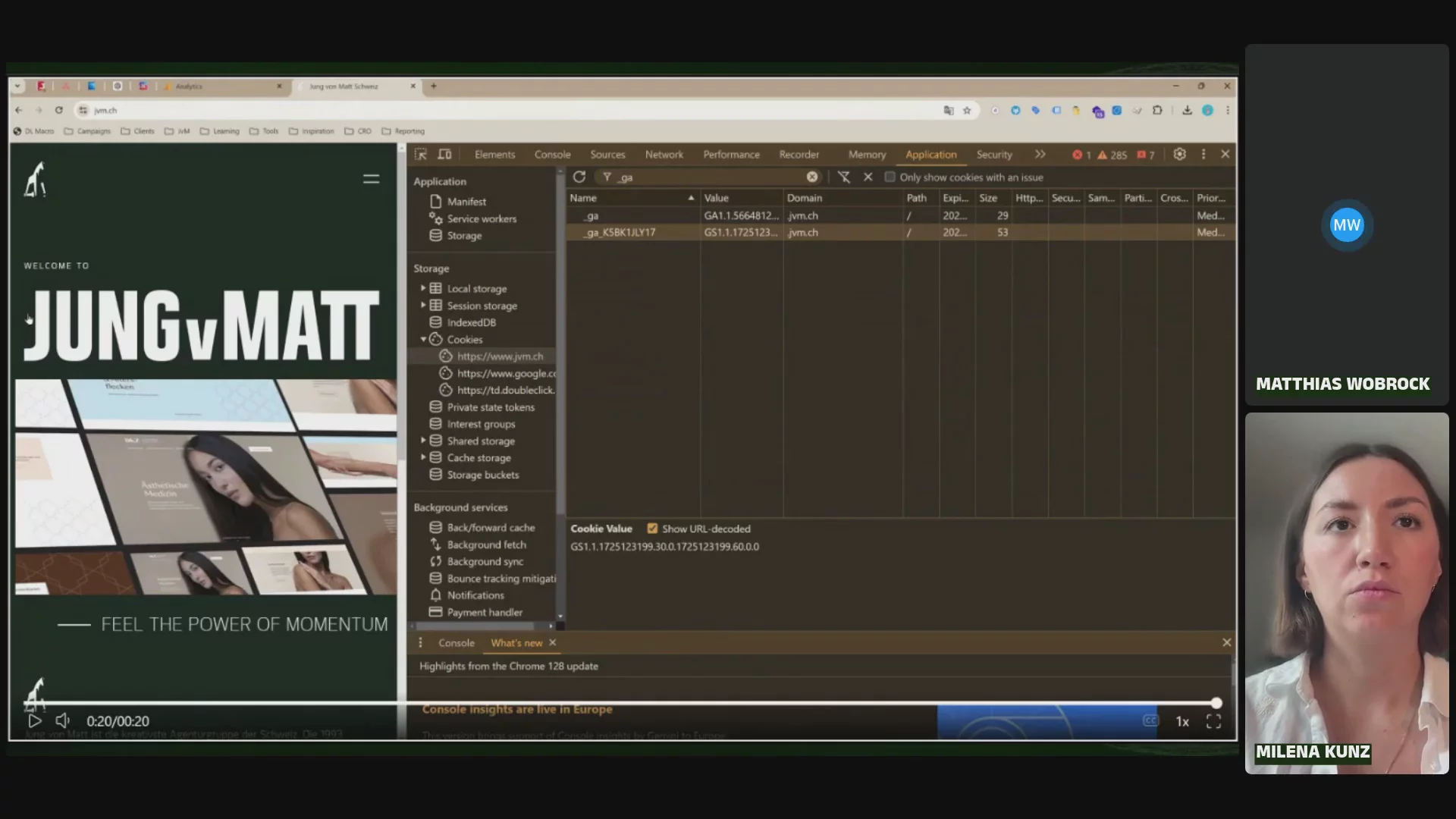The image size is (1456, 819).
Task: Refresh the cookies table
Action: click(x=579, y=177)
